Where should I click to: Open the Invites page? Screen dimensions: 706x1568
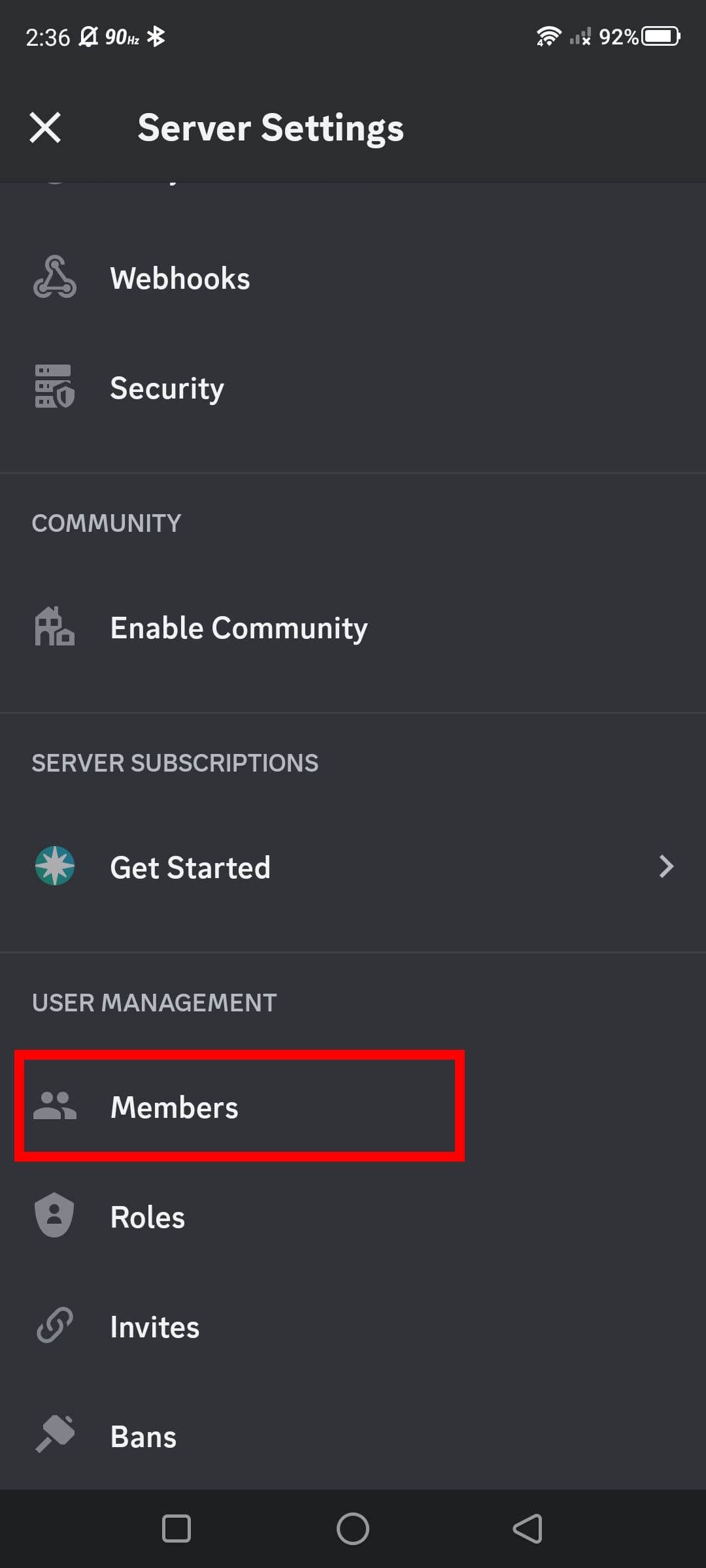tap(155, 1327)
